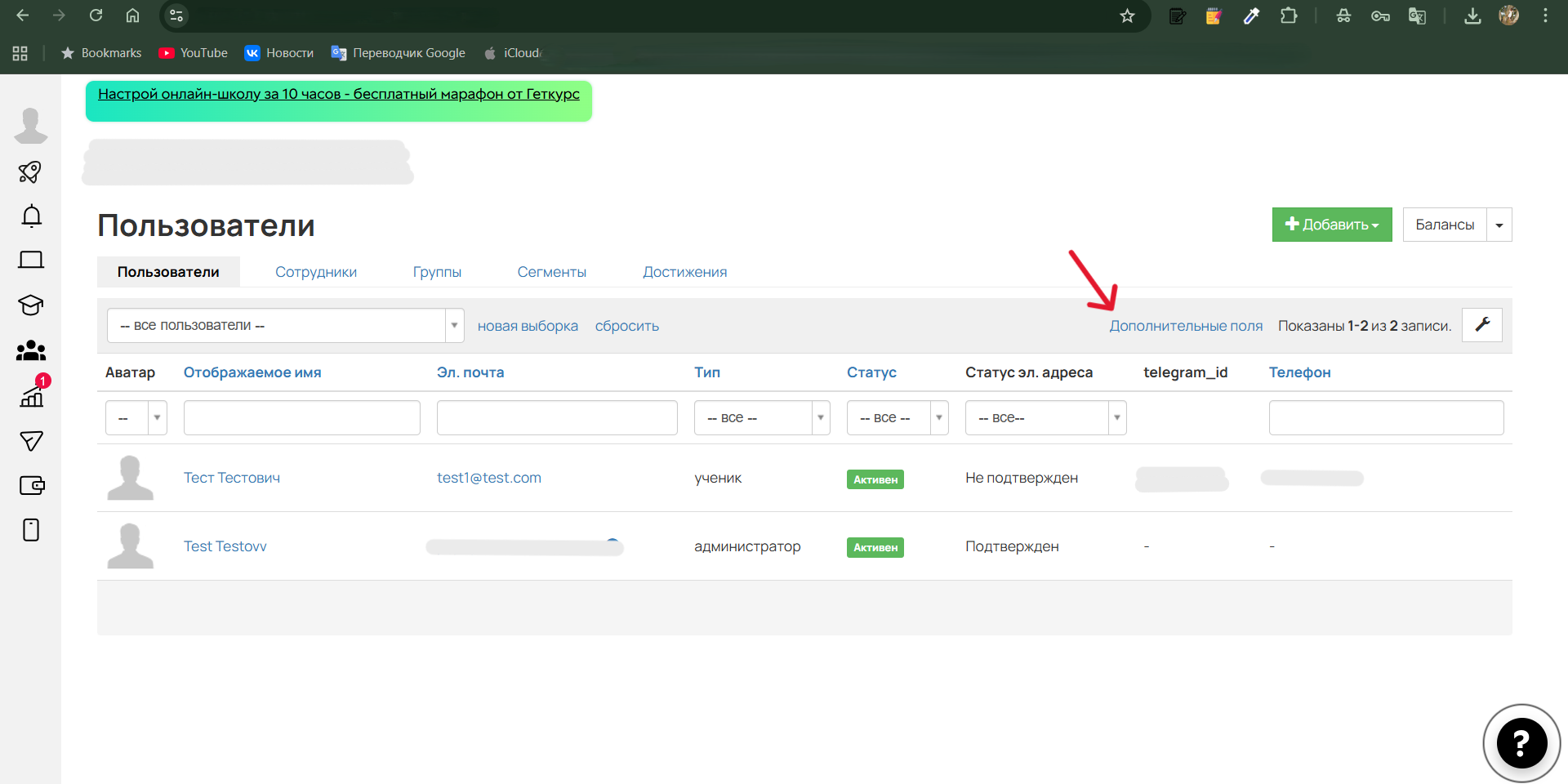
Task: Click the users group sidebar icon
Action: (31, 351)
